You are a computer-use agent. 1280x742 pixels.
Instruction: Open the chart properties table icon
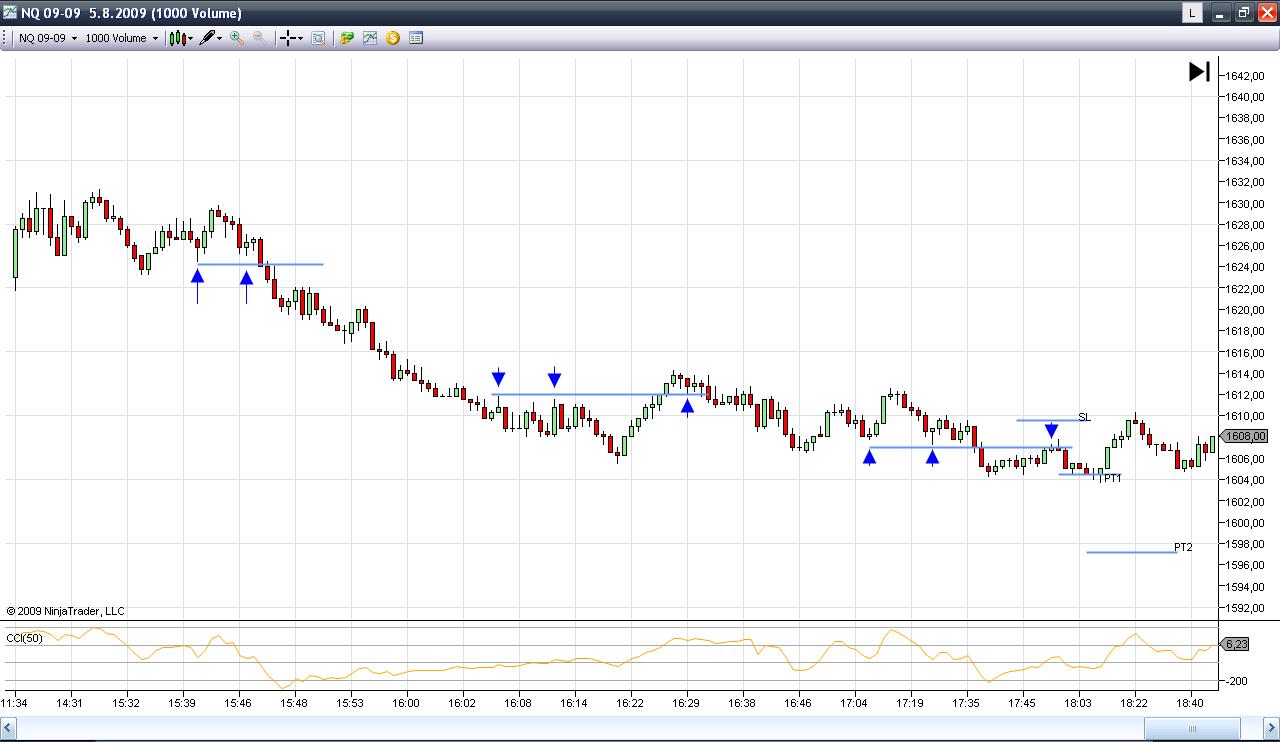pos(416,38)
